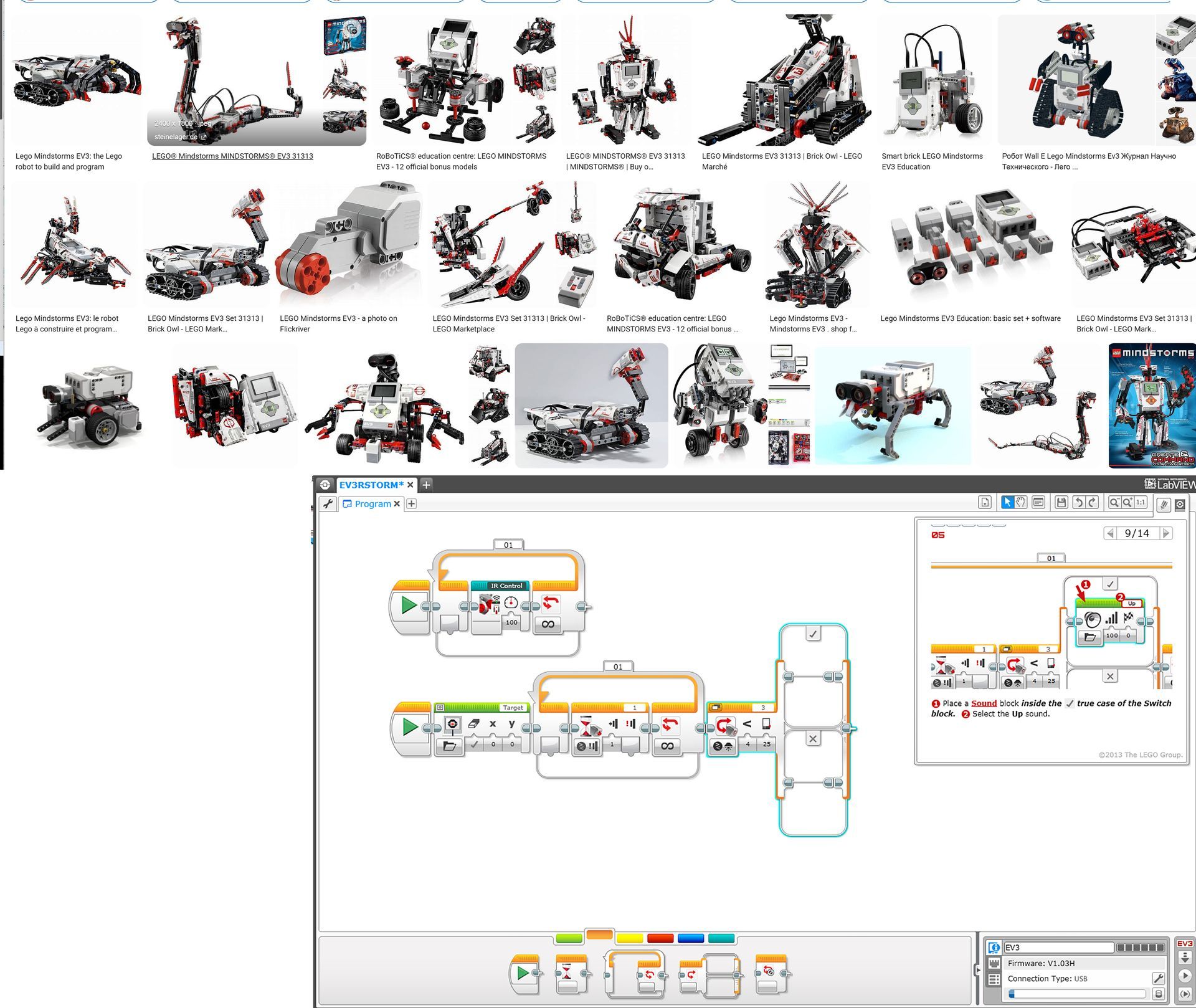
Task: Select the false X case of Switch
Action: point(813,739)
